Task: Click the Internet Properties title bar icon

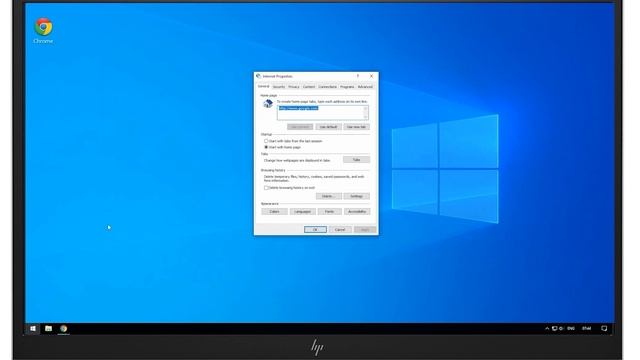Action: [258, 76]
